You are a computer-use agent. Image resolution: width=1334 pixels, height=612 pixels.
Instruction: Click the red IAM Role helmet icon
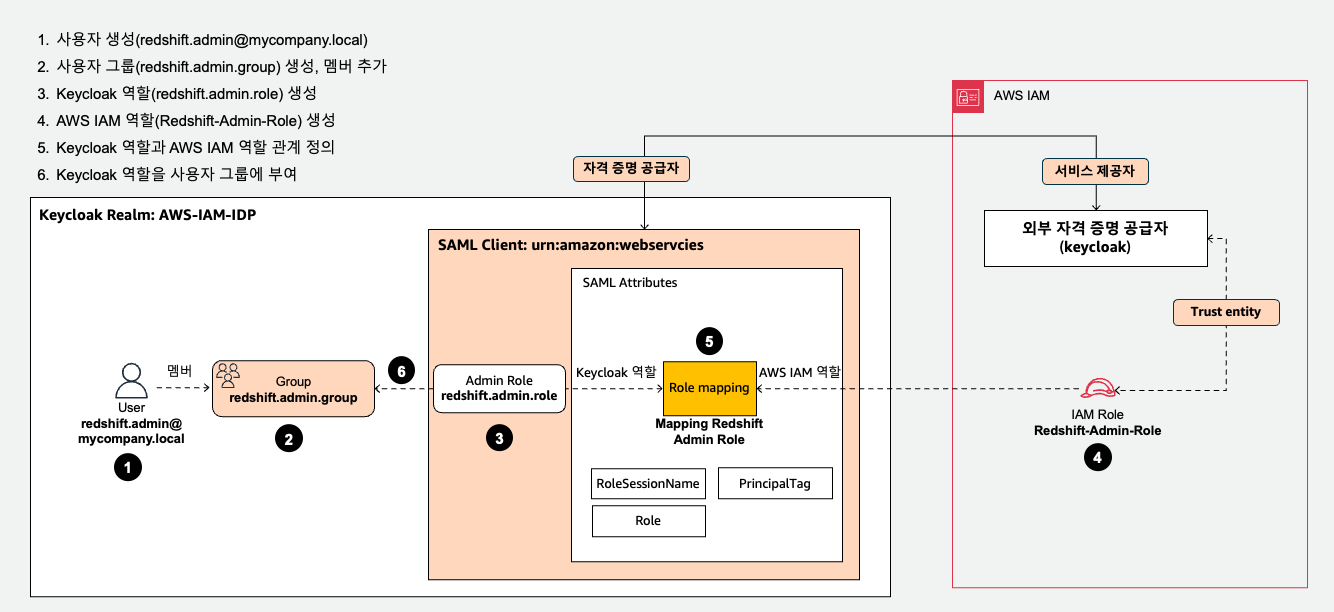(1098, 390)
